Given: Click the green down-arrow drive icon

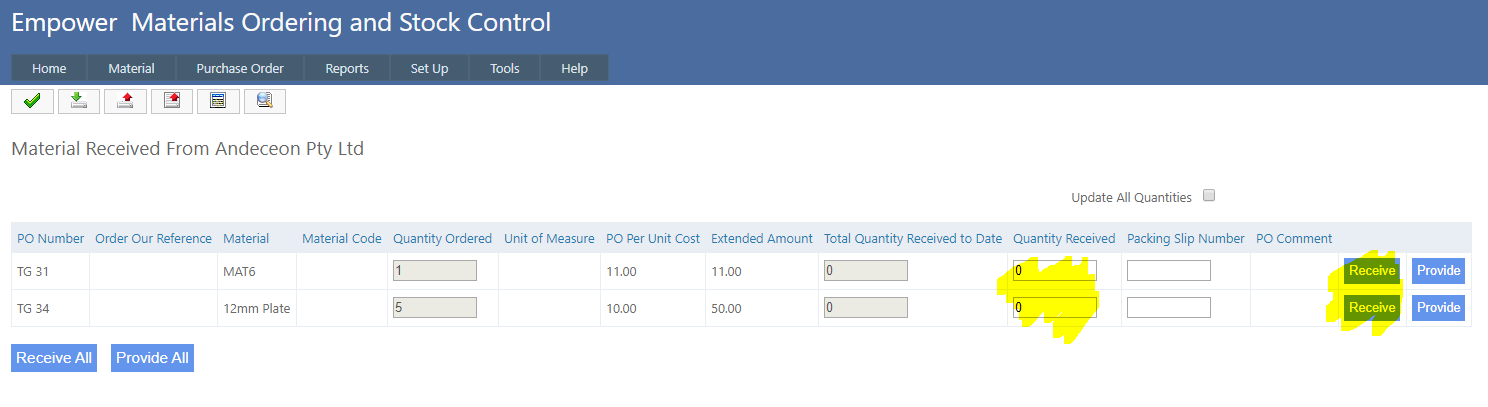Looking at the screenshot, I should click(79, 101).
